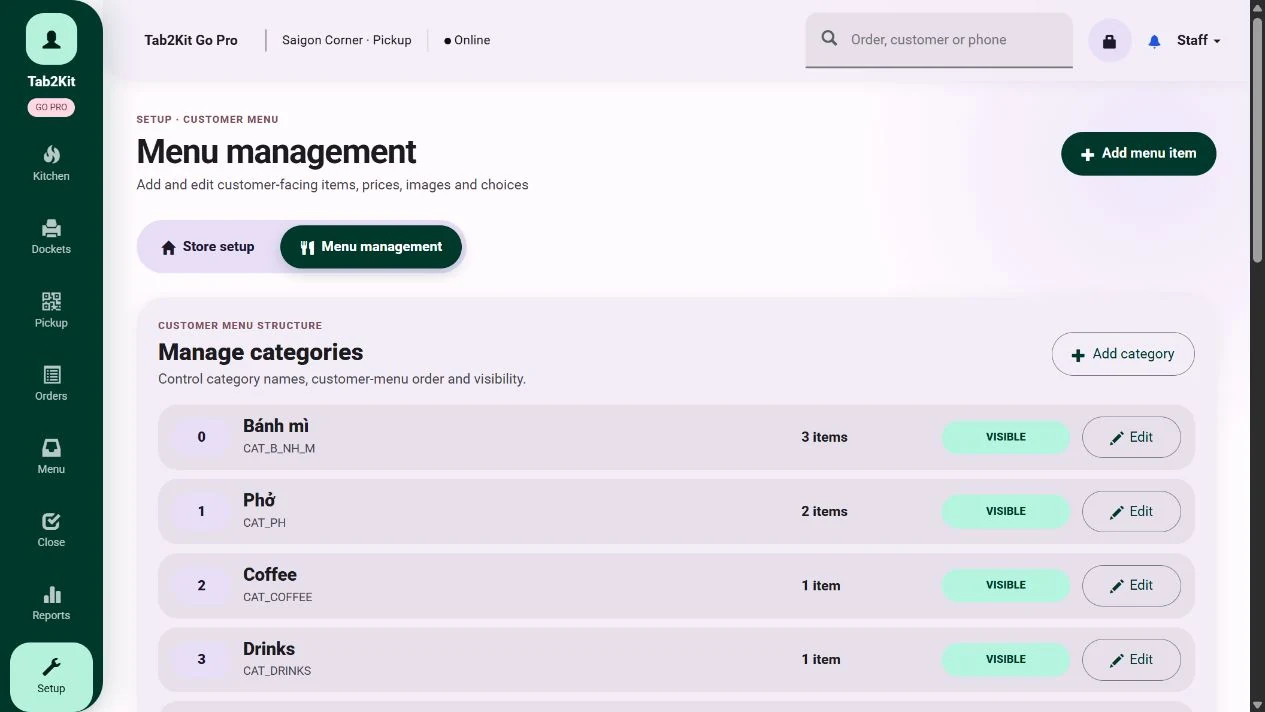Open the Pickup QR code icon
The height and width of the screenshot is (712, 1265).
(51, 301)
